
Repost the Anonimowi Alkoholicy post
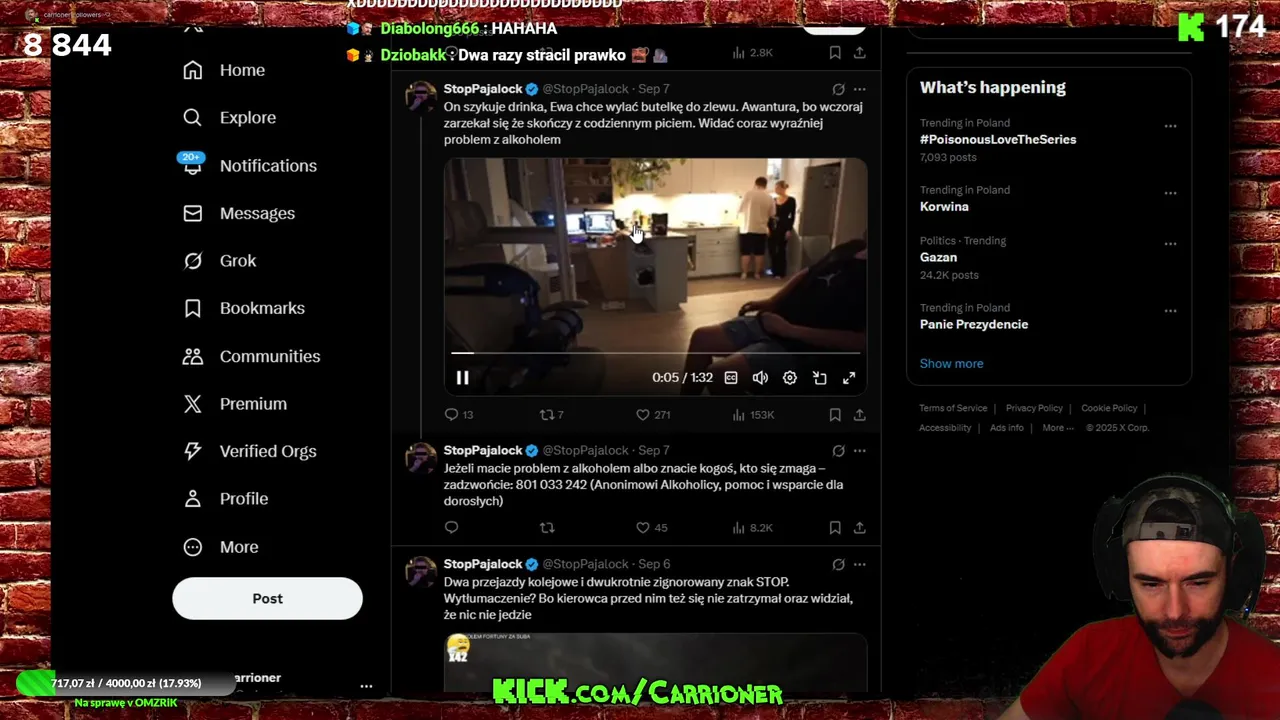coord(547,527)
